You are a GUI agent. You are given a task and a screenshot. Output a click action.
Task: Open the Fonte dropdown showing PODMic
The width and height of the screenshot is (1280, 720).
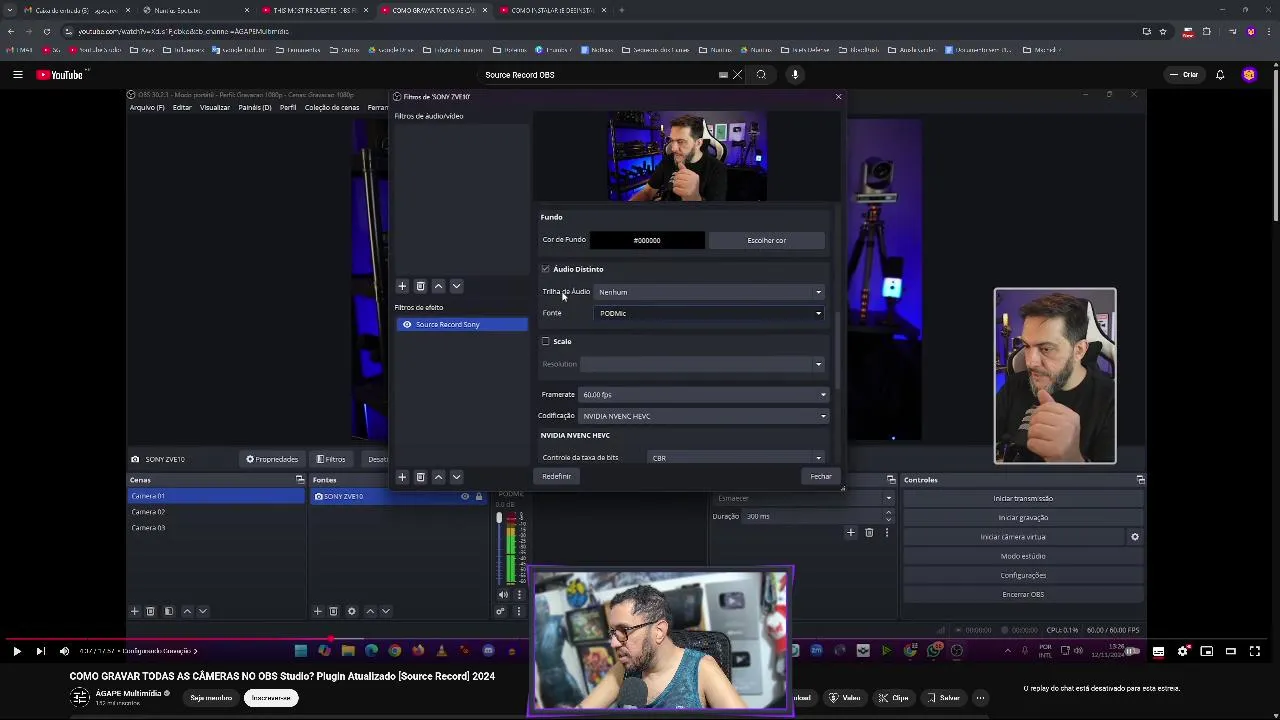[x=709, y=313]
